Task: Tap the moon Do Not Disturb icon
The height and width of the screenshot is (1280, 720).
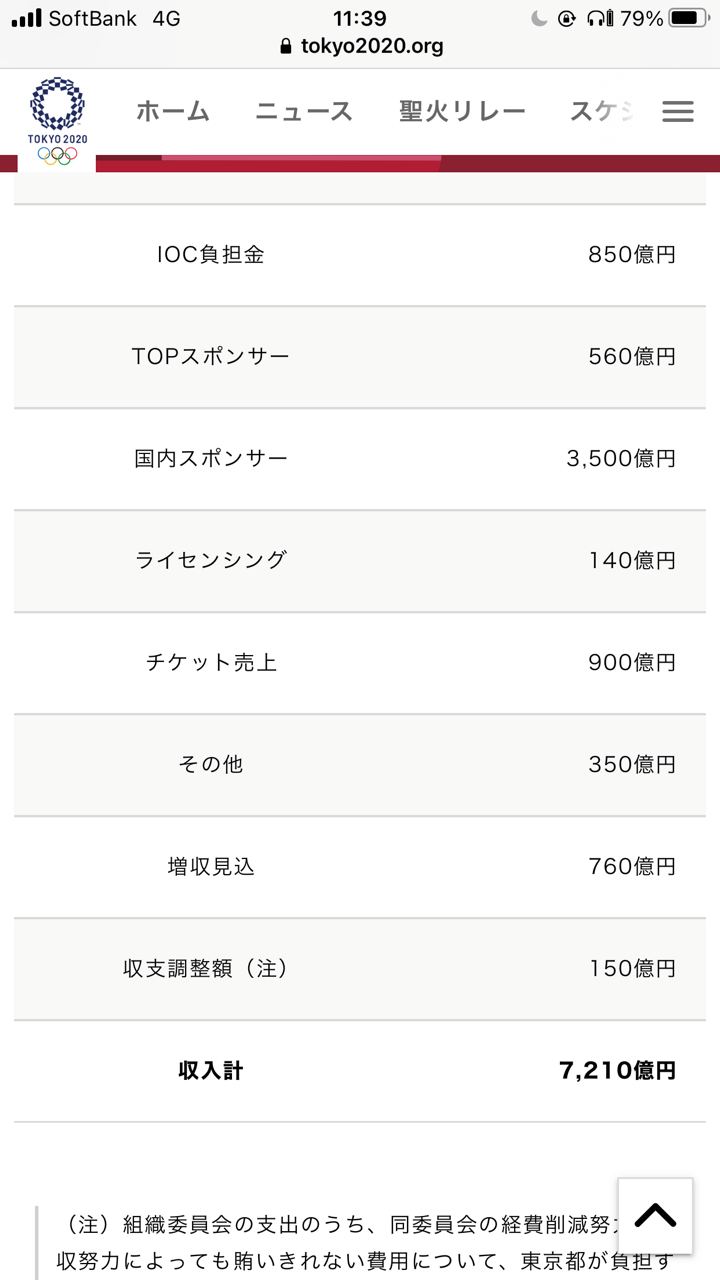Action: pos(539,18)
